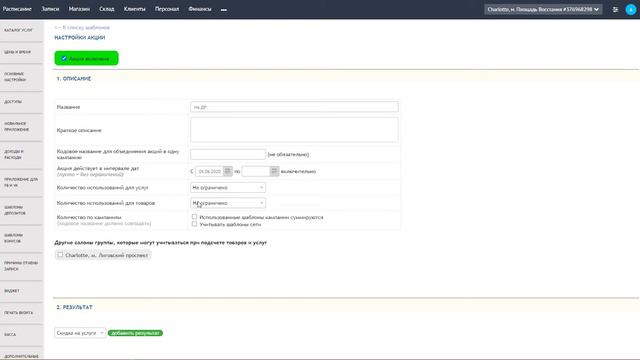Screen dimensions: 640x360
Task: Open Шаблоны бонусов in the sidebar
Action: tap(21, 238)
